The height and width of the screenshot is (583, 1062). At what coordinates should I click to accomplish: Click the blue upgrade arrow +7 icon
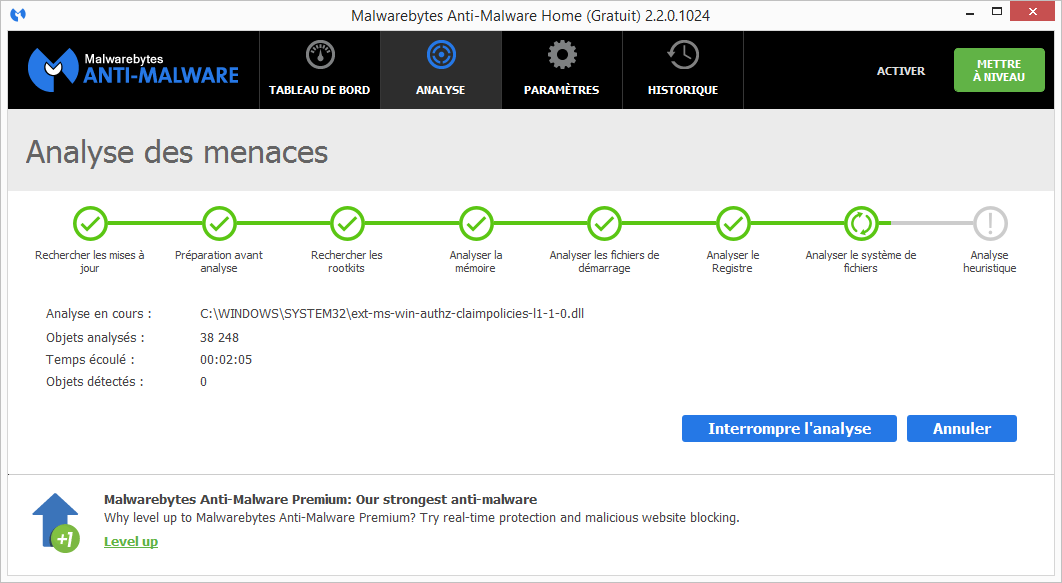coord(55,521)
